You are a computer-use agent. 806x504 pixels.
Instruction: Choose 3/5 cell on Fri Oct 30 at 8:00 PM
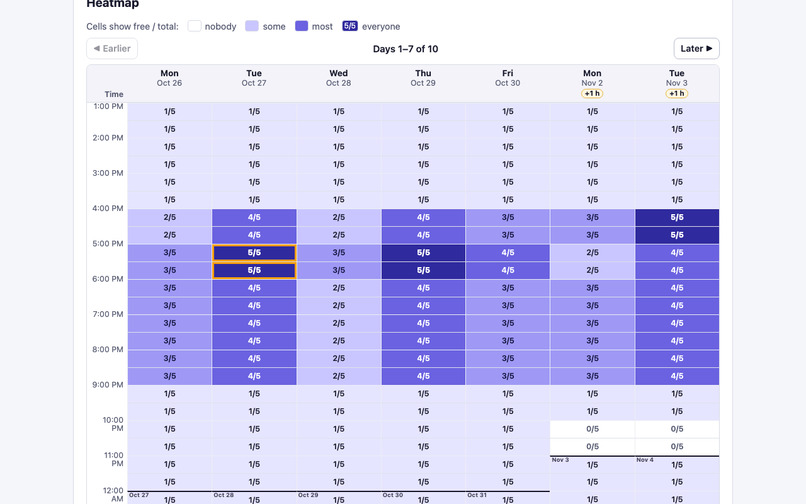click(508, 358)
